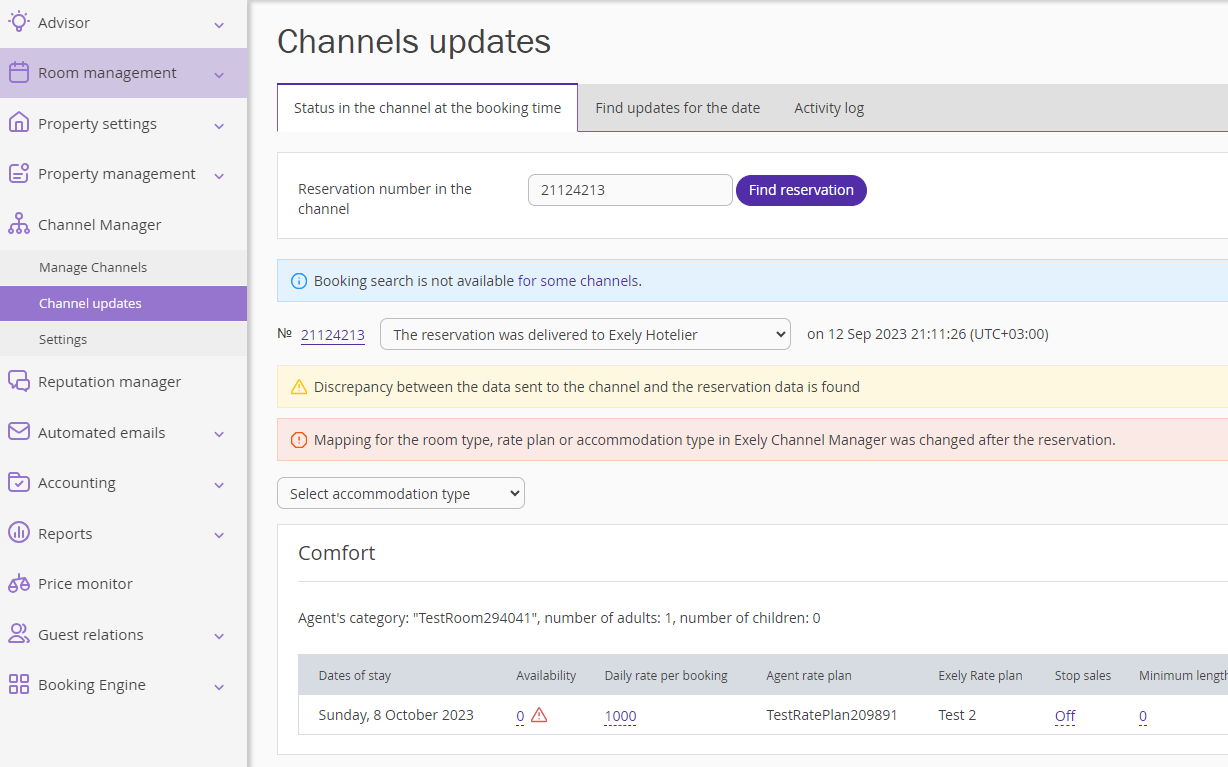Click the Reputation manager chat icon

tap(18, 381)
